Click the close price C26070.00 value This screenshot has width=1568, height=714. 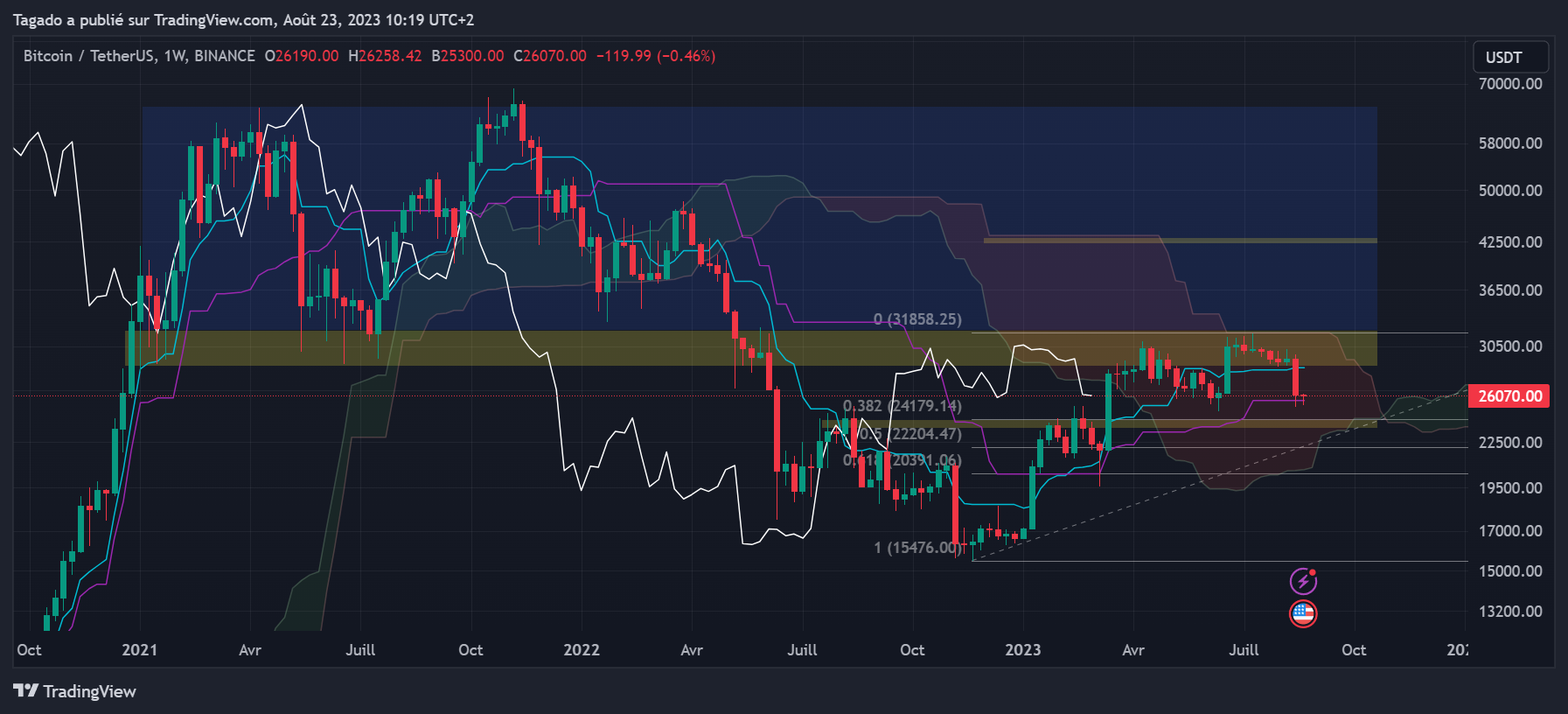[x=550, y=56]
